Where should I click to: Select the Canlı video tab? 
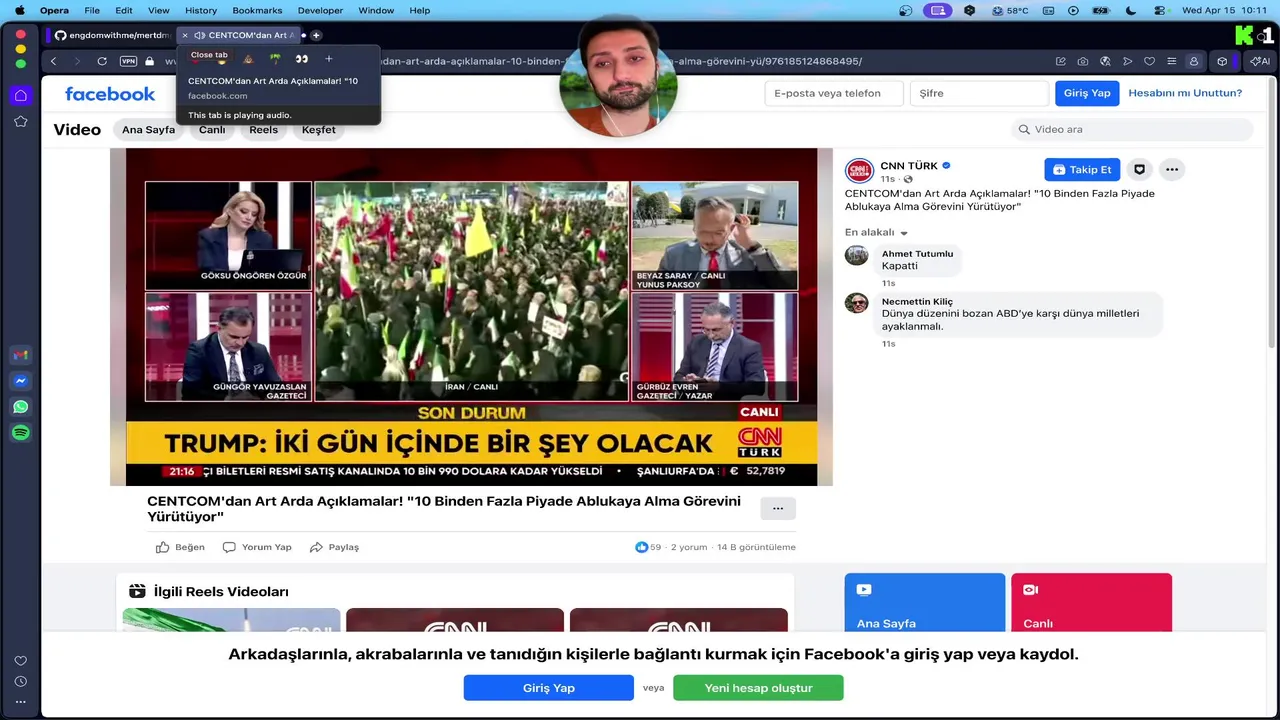point(212,129)
